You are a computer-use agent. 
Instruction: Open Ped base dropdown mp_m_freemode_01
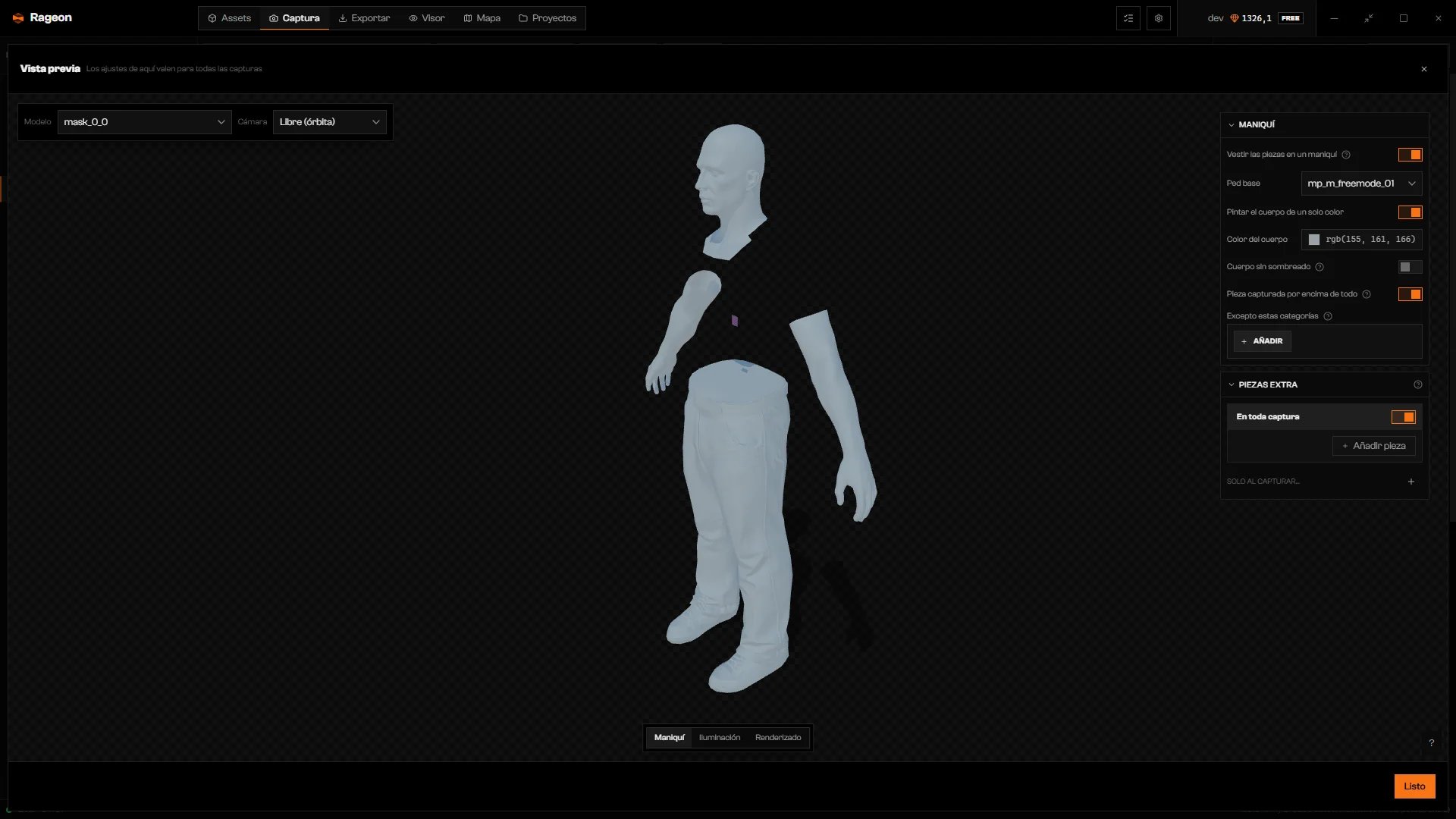(1361, 184)
